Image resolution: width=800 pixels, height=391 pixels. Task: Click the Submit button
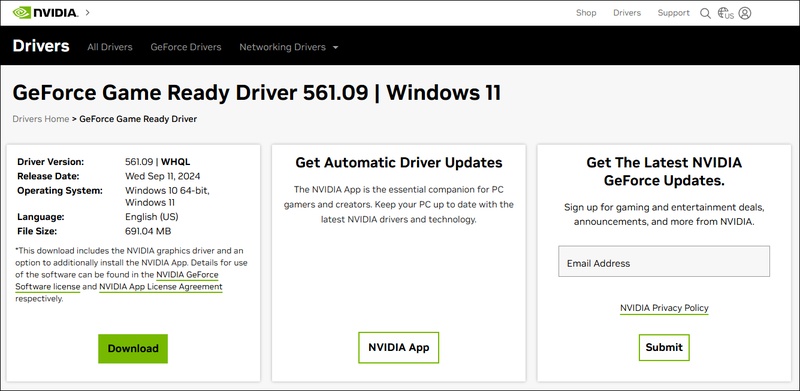(664, 348)
